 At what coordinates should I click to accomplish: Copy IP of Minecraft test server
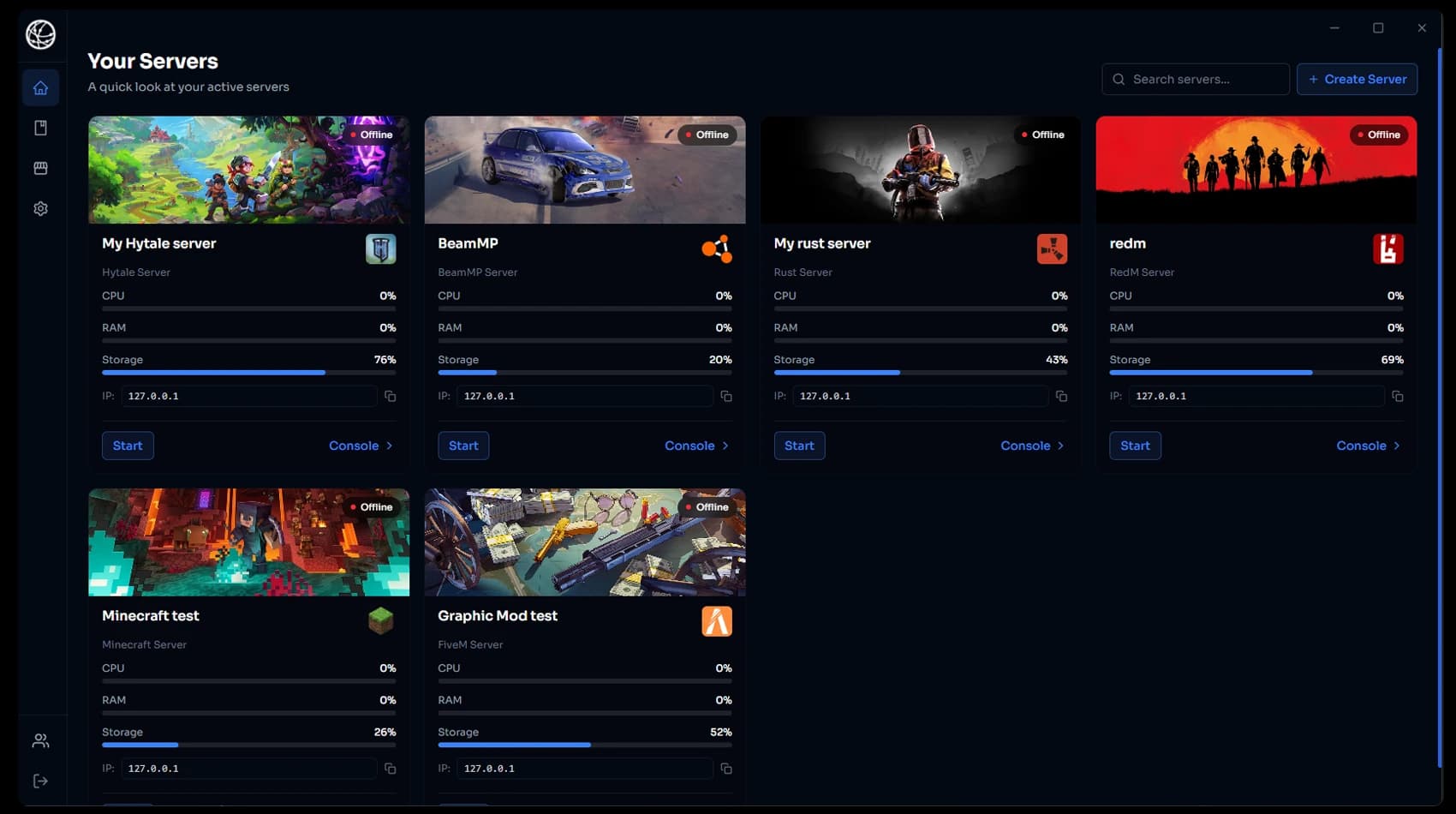click(390, 769)
